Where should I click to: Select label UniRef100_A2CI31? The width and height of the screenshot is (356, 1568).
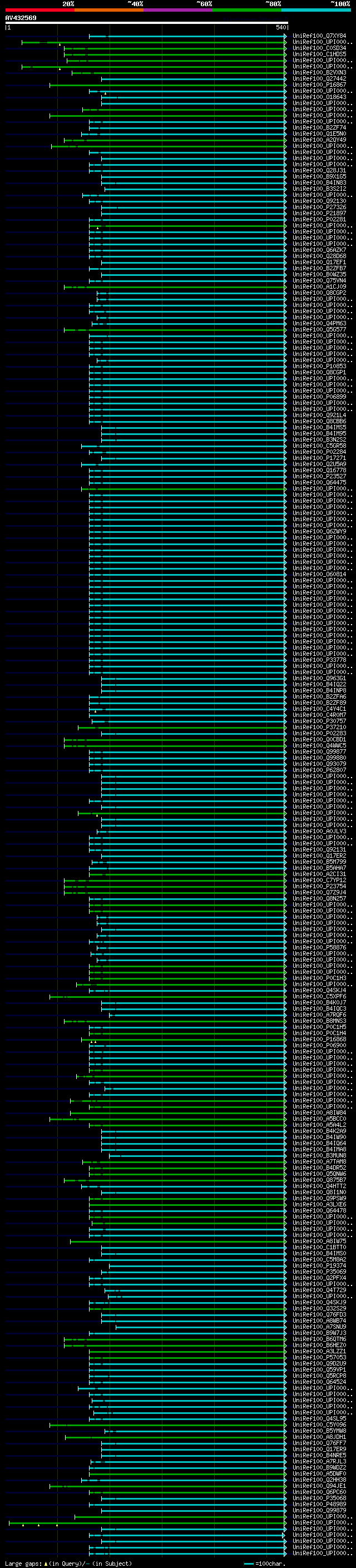click(x=319, y=874)
